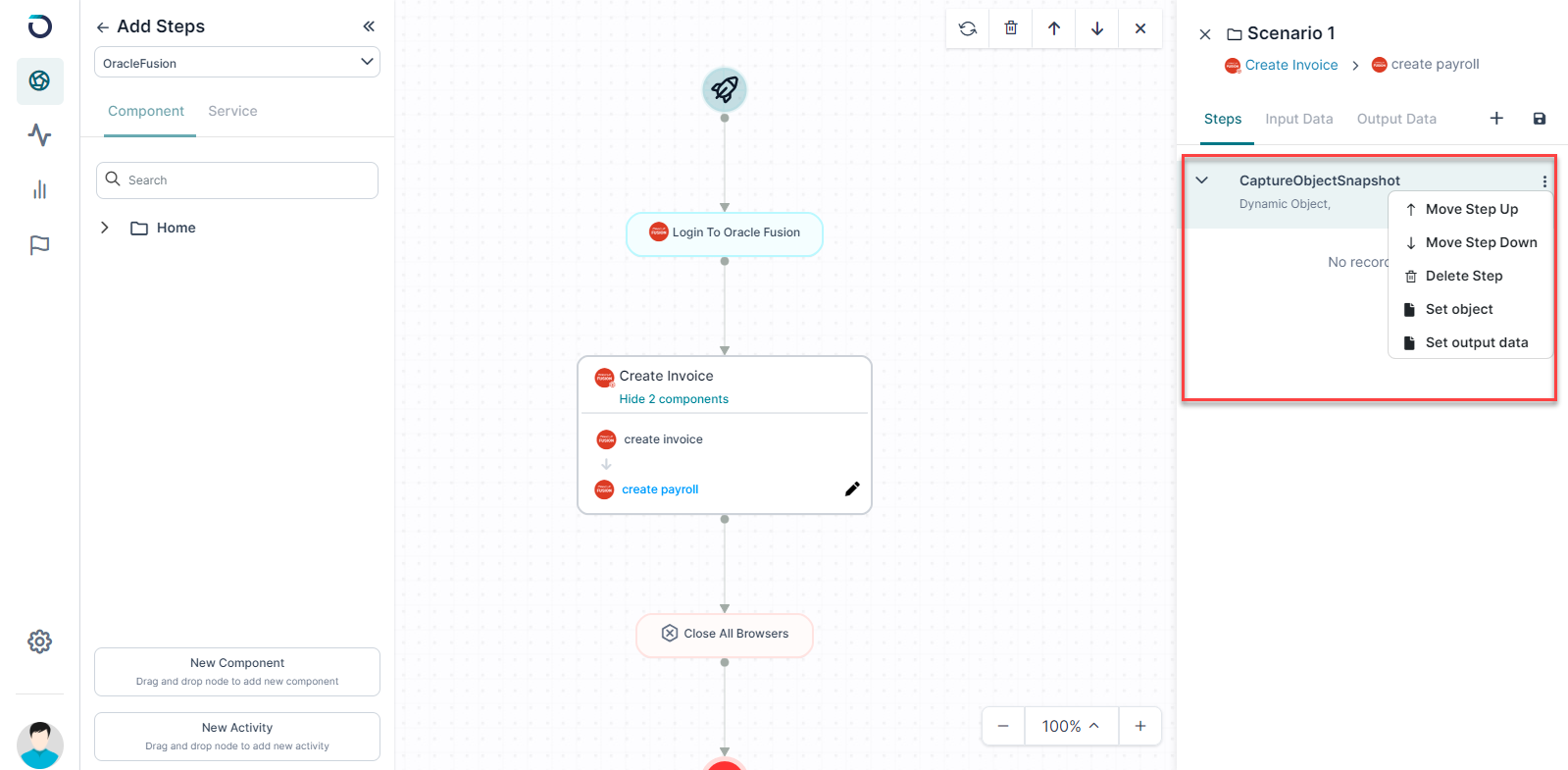Click the CaptureObjectSnapshot step name
Viewport: 1568px width, 770px height.
point(1319,180)
